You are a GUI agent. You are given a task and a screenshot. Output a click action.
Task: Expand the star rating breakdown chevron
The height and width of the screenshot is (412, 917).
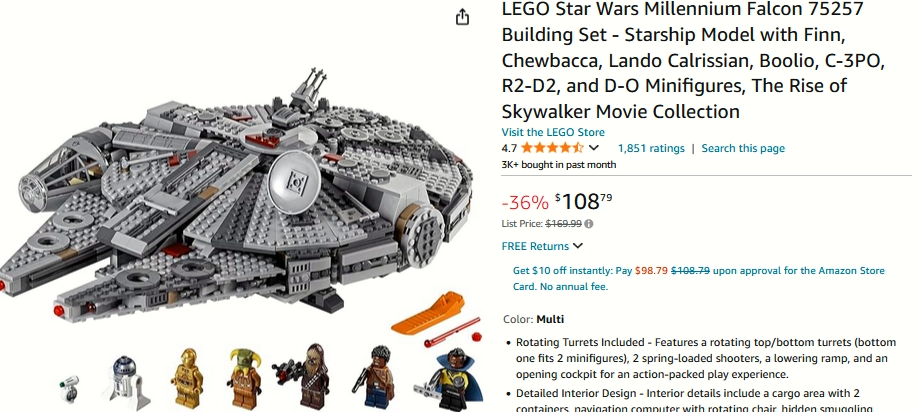(594, 148)
